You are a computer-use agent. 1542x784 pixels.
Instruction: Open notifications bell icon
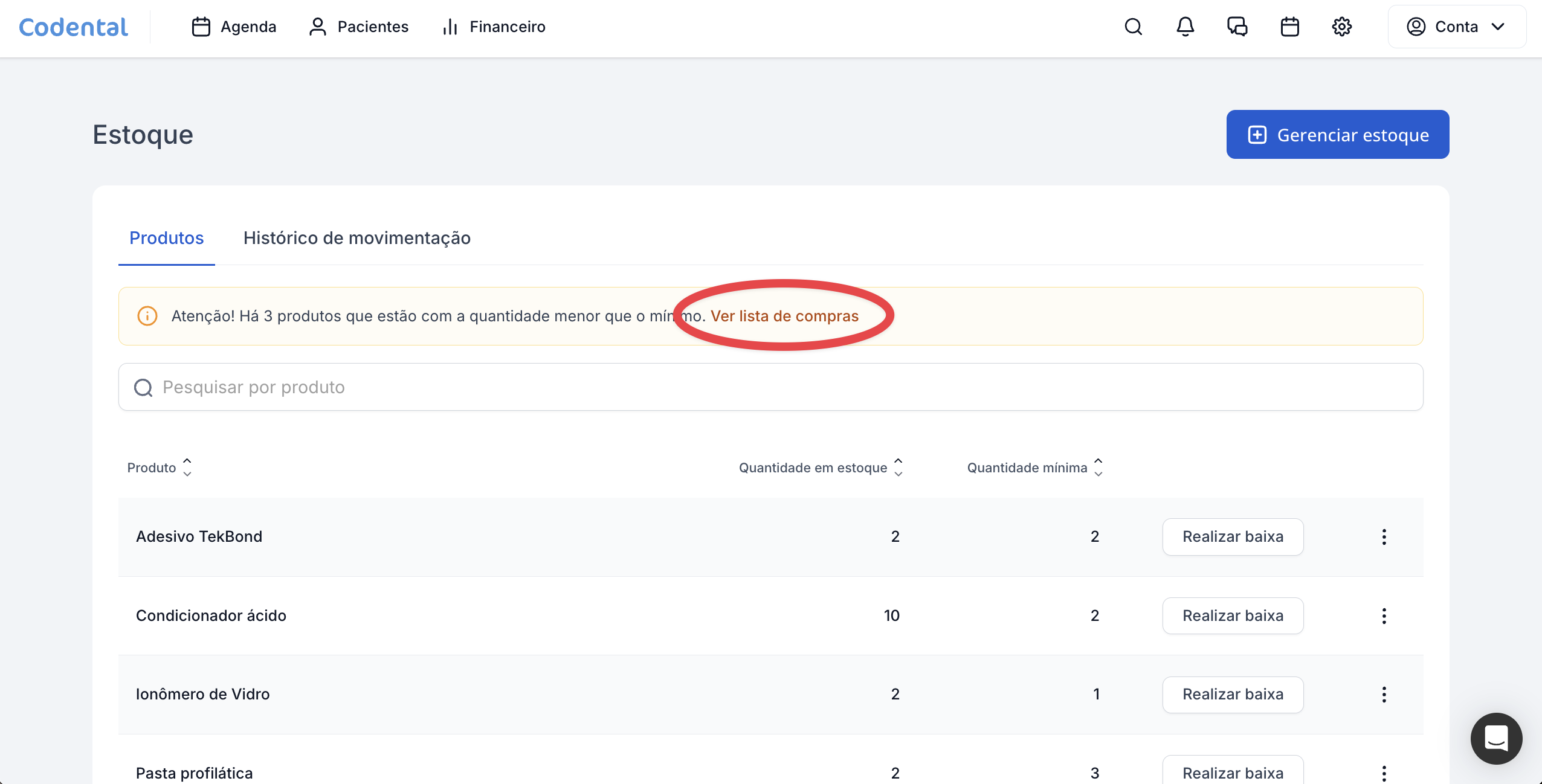(1185, 27)
